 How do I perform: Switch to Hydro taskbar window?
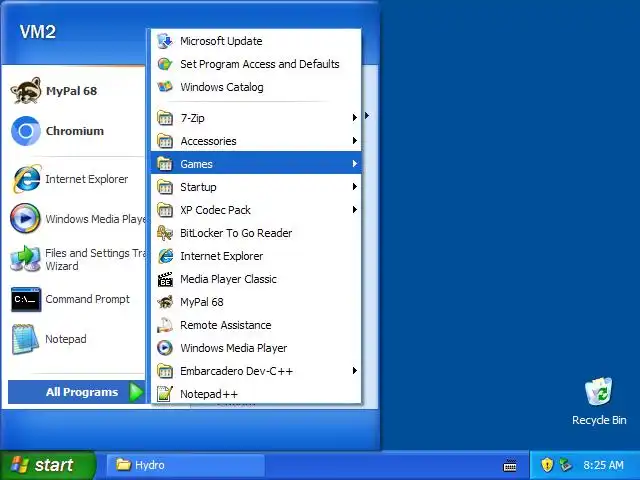coord(186,465)
